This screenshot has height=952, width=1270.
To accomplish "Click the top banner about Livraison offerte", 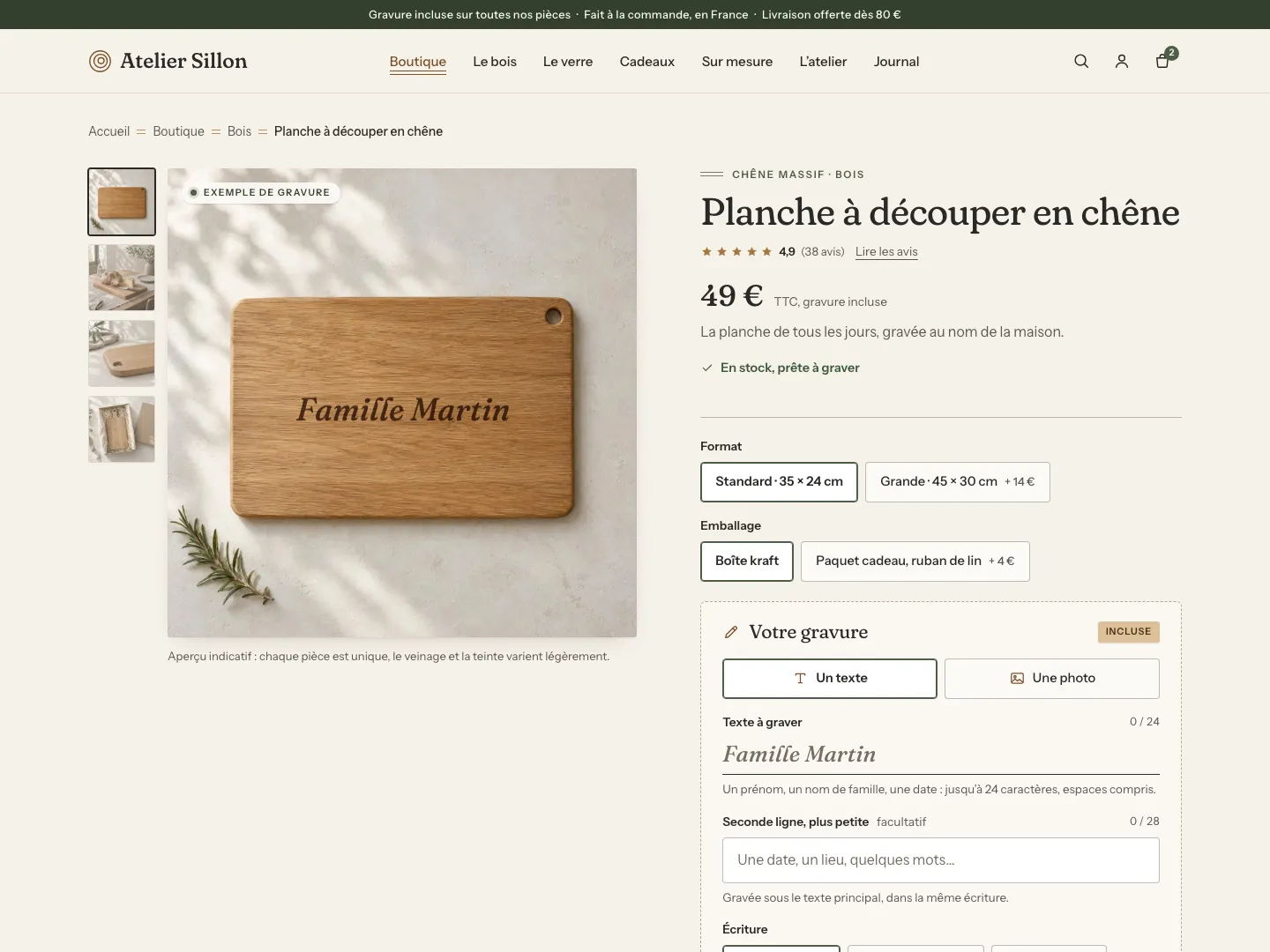I will (831, 15).
